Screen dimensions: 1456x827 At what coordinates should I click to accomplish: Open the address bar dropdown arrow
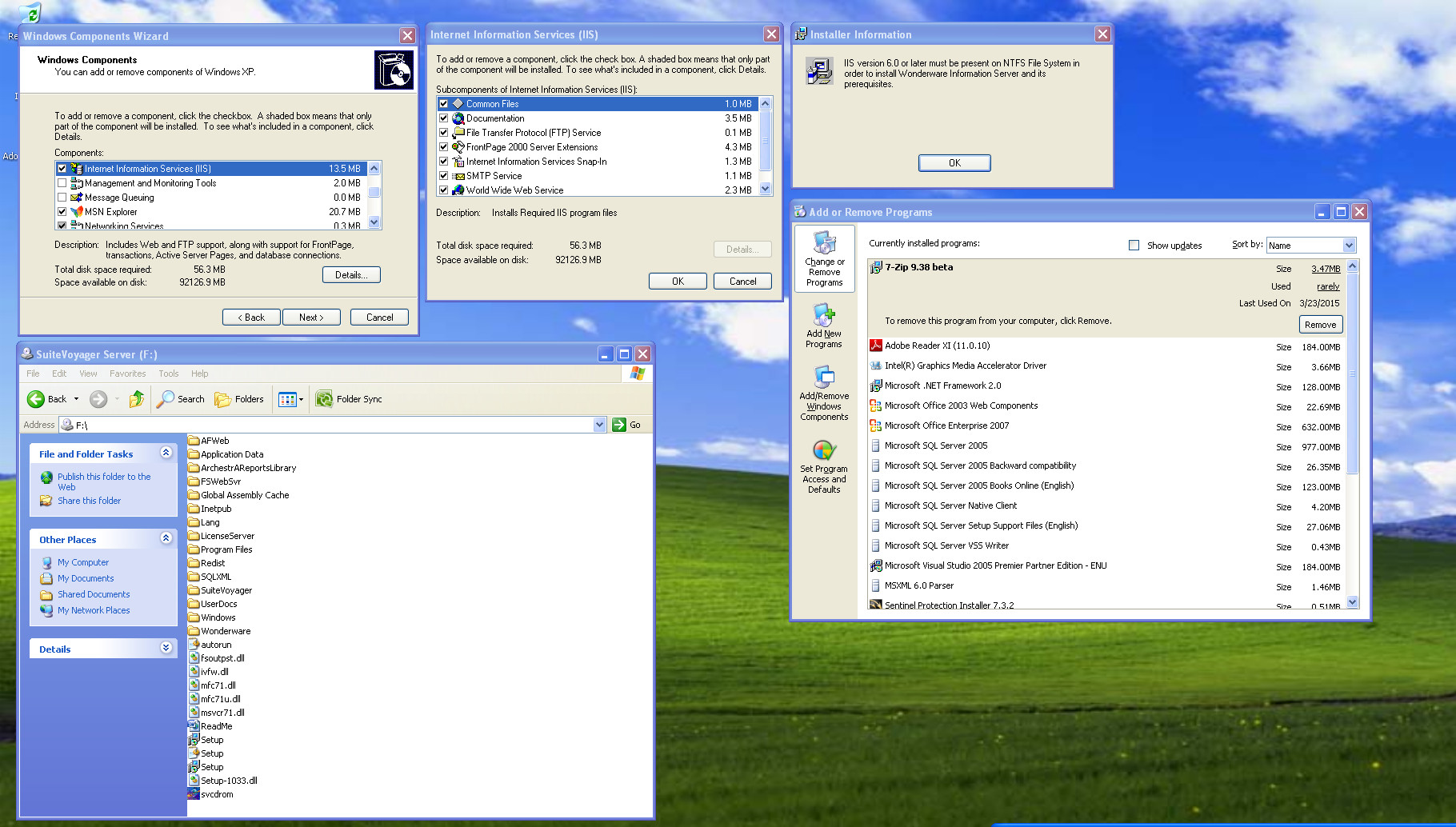[x=600, y=425]
